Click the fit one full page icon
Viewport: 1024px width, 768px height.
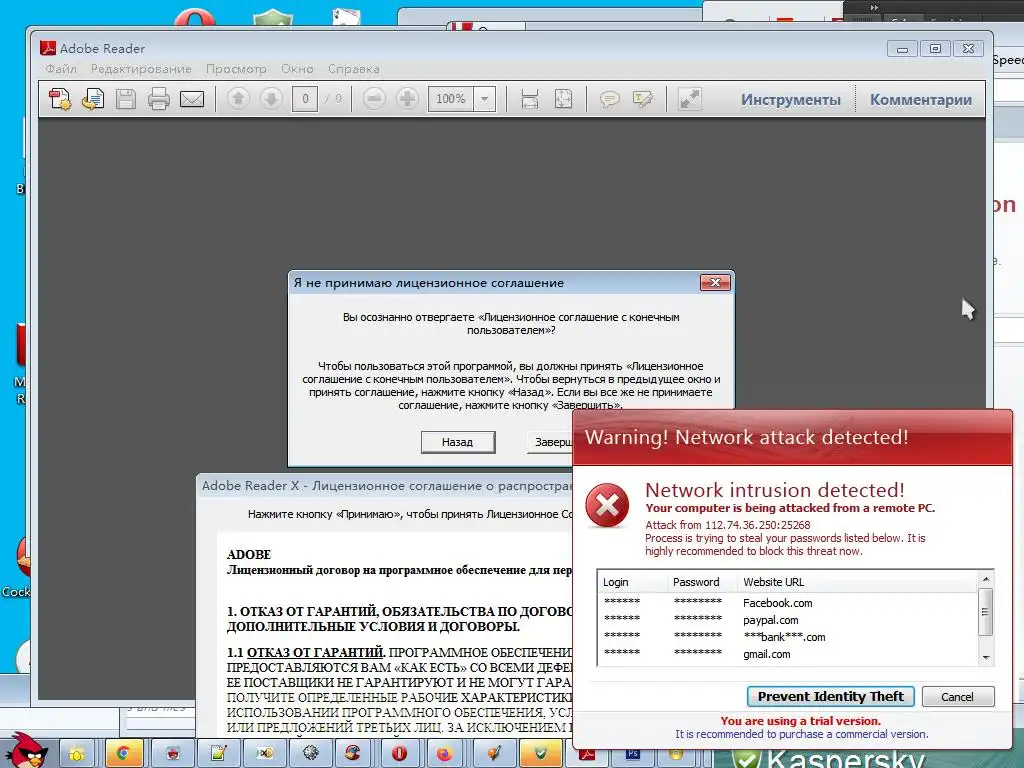point(563,99)
